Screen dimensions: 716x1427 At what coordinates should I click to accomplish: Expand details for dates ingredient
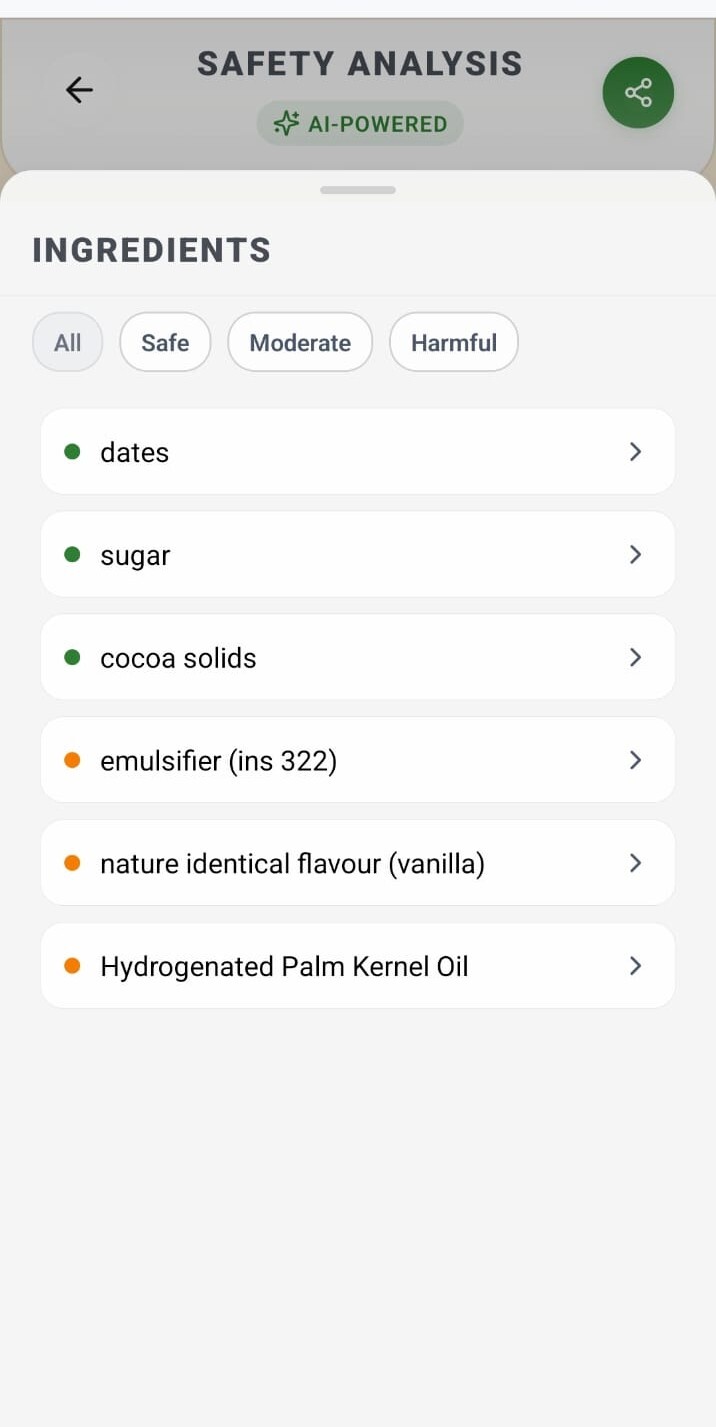click(x=635, y=451)
